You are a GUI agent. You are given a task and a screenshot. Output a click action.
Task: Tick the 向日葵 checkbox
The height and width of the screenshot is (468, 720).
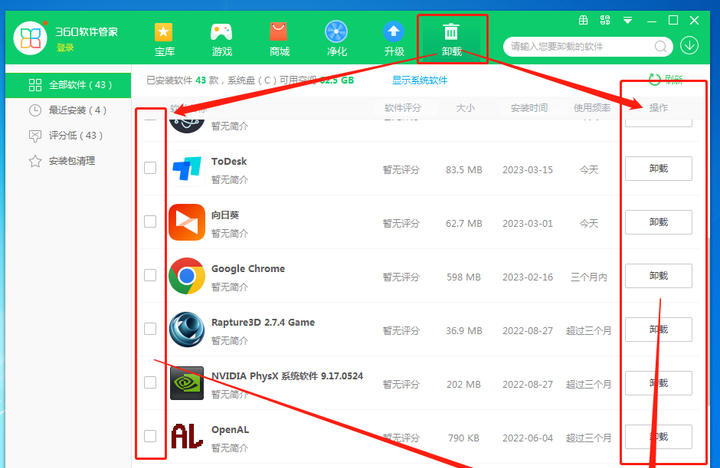pyautogui.click(x=150, y=221)
